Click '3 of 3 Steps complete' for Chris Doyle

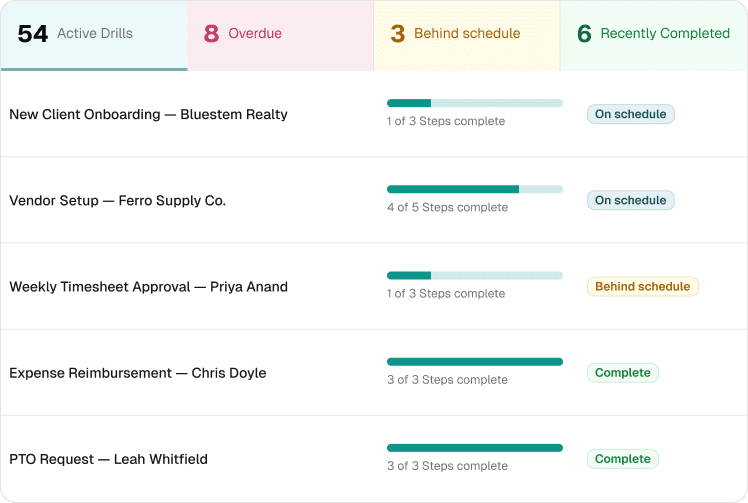447,380
